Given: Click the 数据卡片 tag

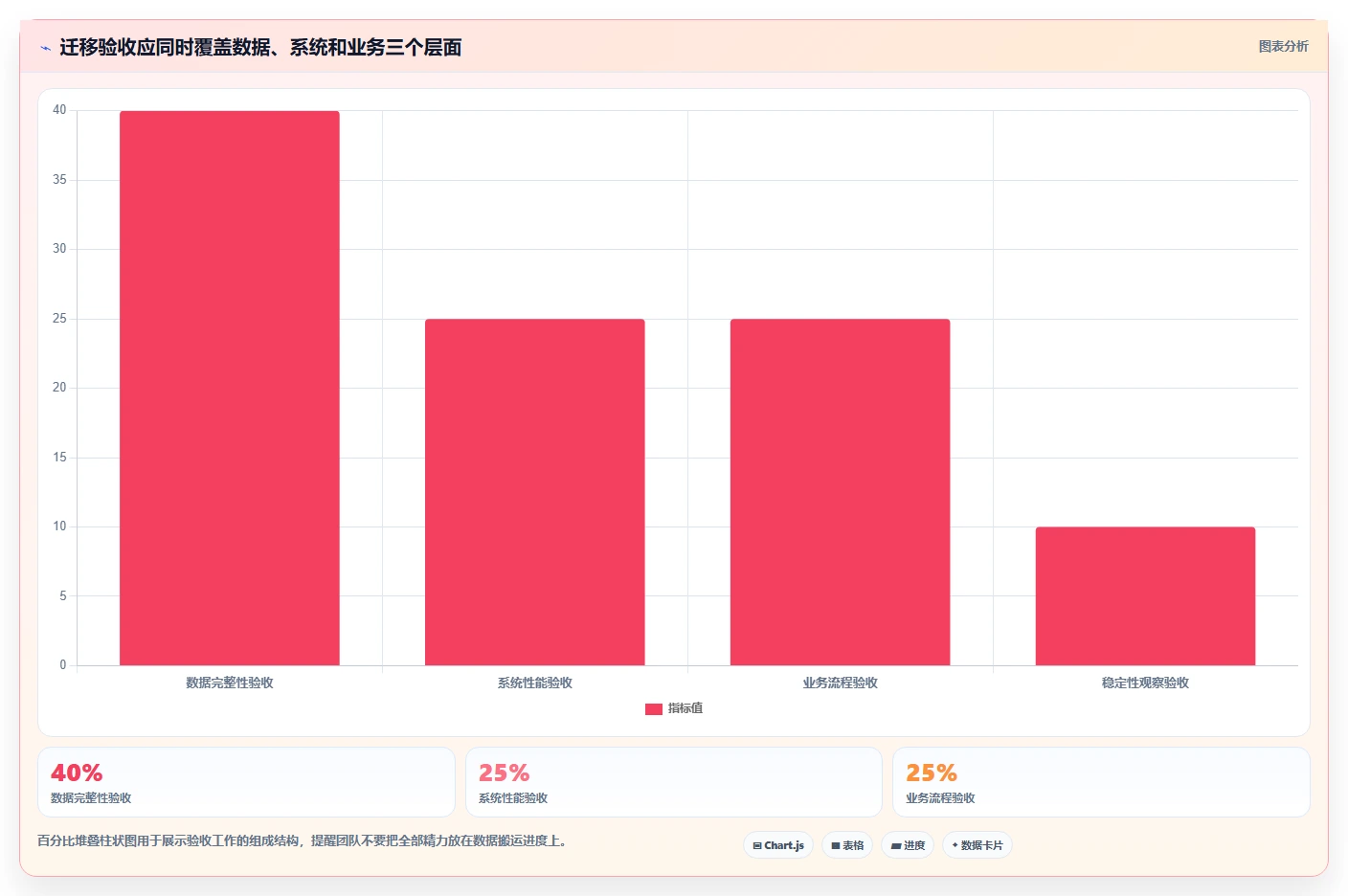Looking at the screenshot, I should tap(977, 845).
